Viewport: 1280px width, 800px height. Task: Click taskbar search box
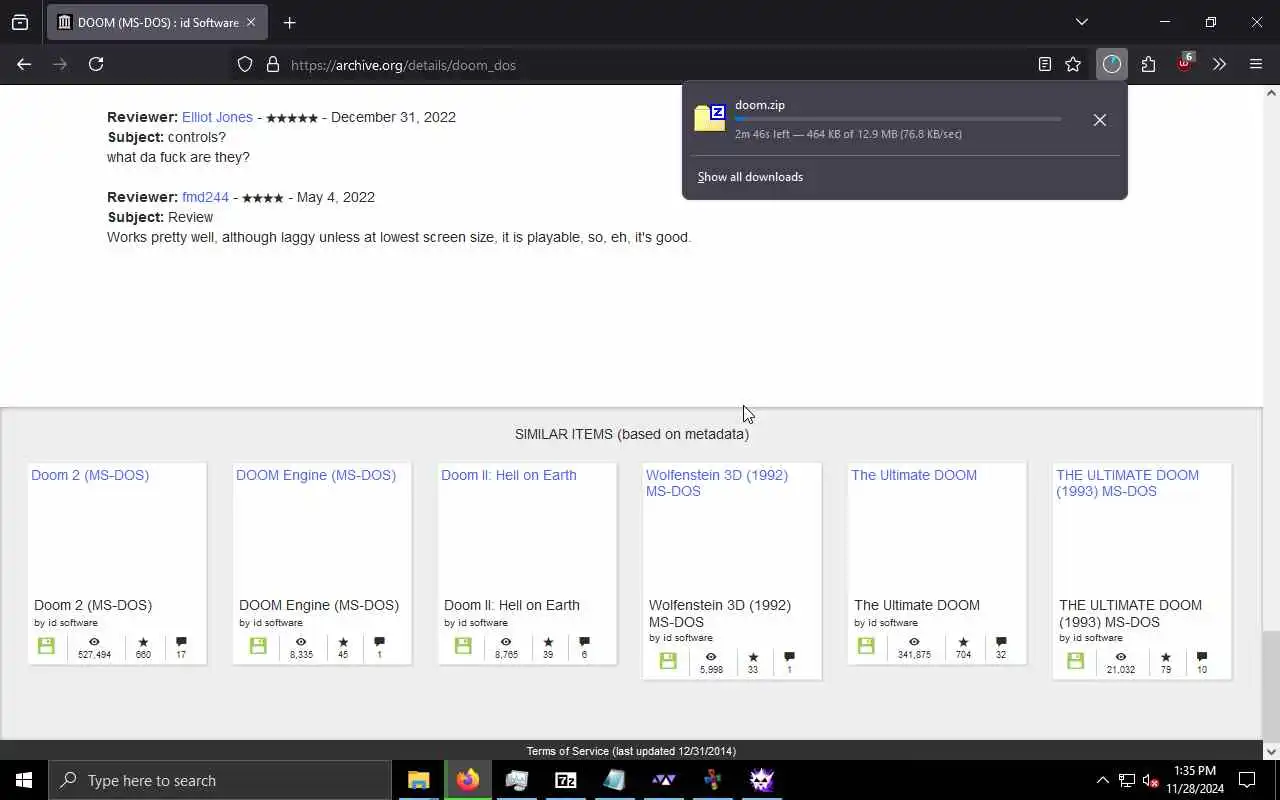(x=220, y=780)
